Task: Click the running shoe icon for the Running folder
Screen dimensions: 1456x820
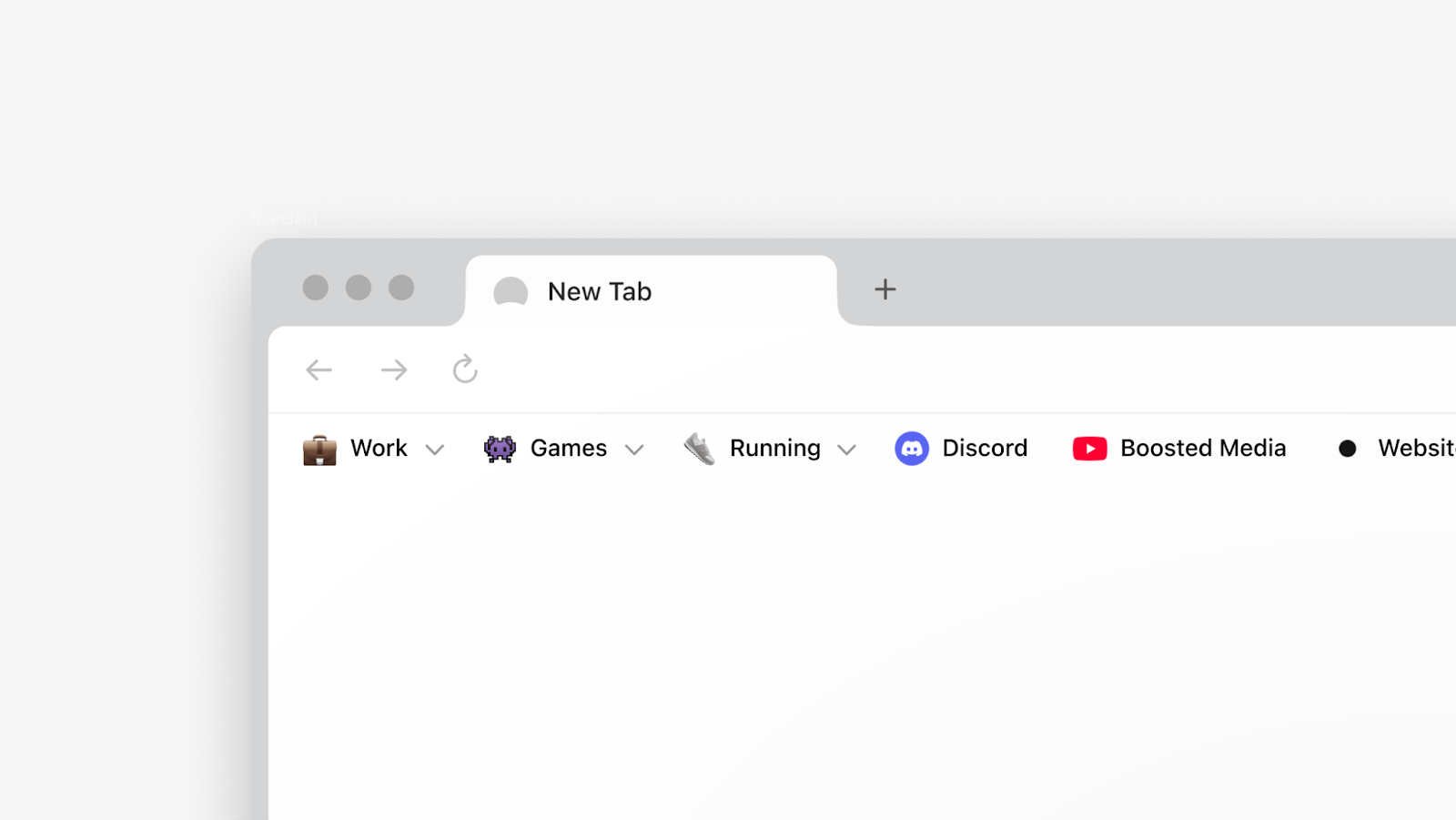Action: tap(697, 448)
